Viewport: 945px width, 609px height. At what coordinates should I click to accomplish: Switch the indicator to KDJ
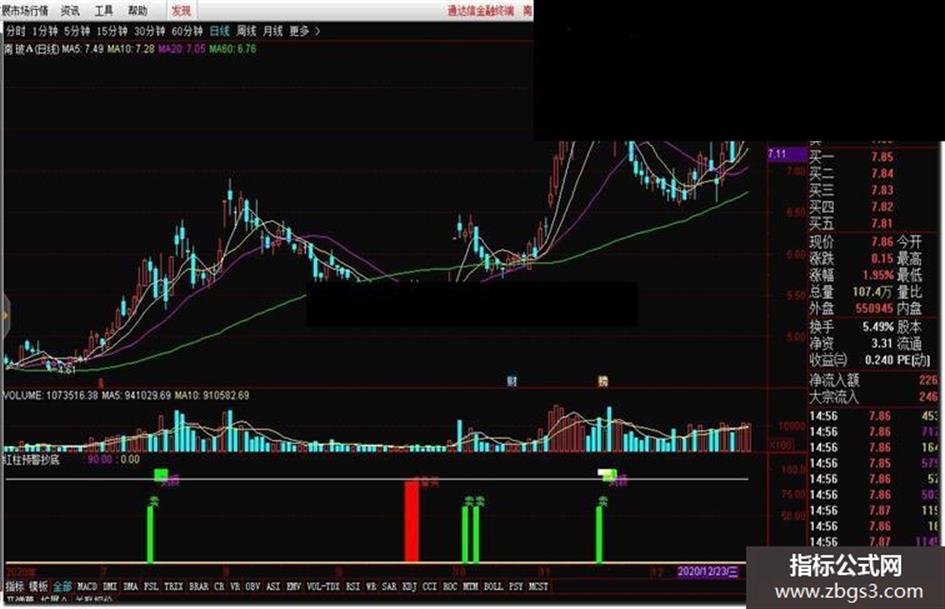tap(410, 586)
